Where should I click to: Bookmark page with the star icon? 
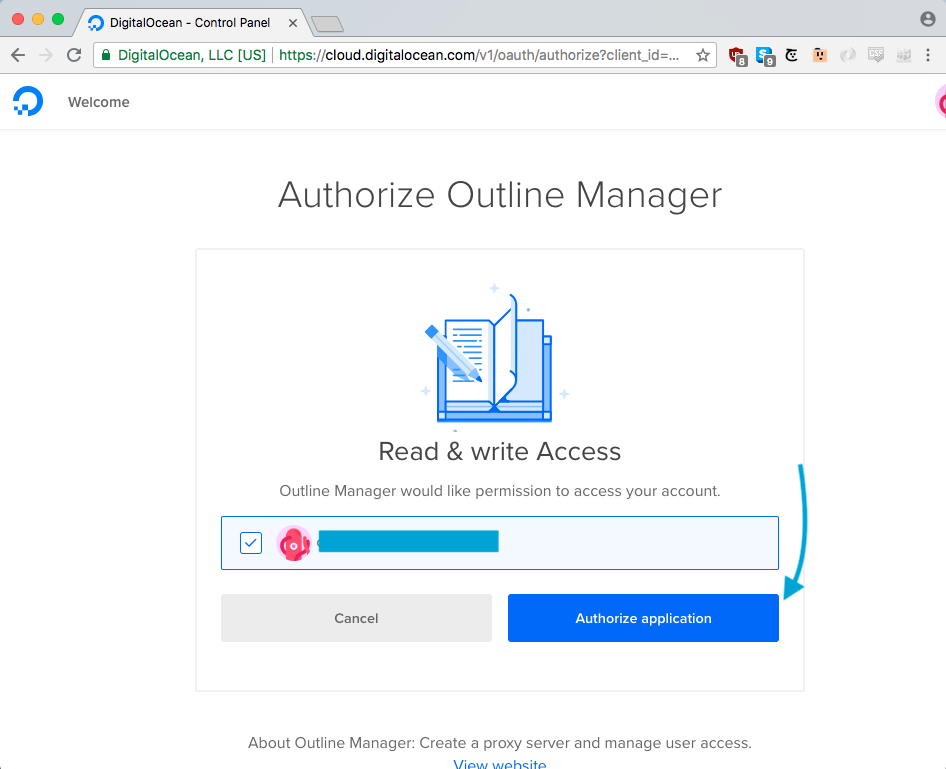tap(702, 55)
